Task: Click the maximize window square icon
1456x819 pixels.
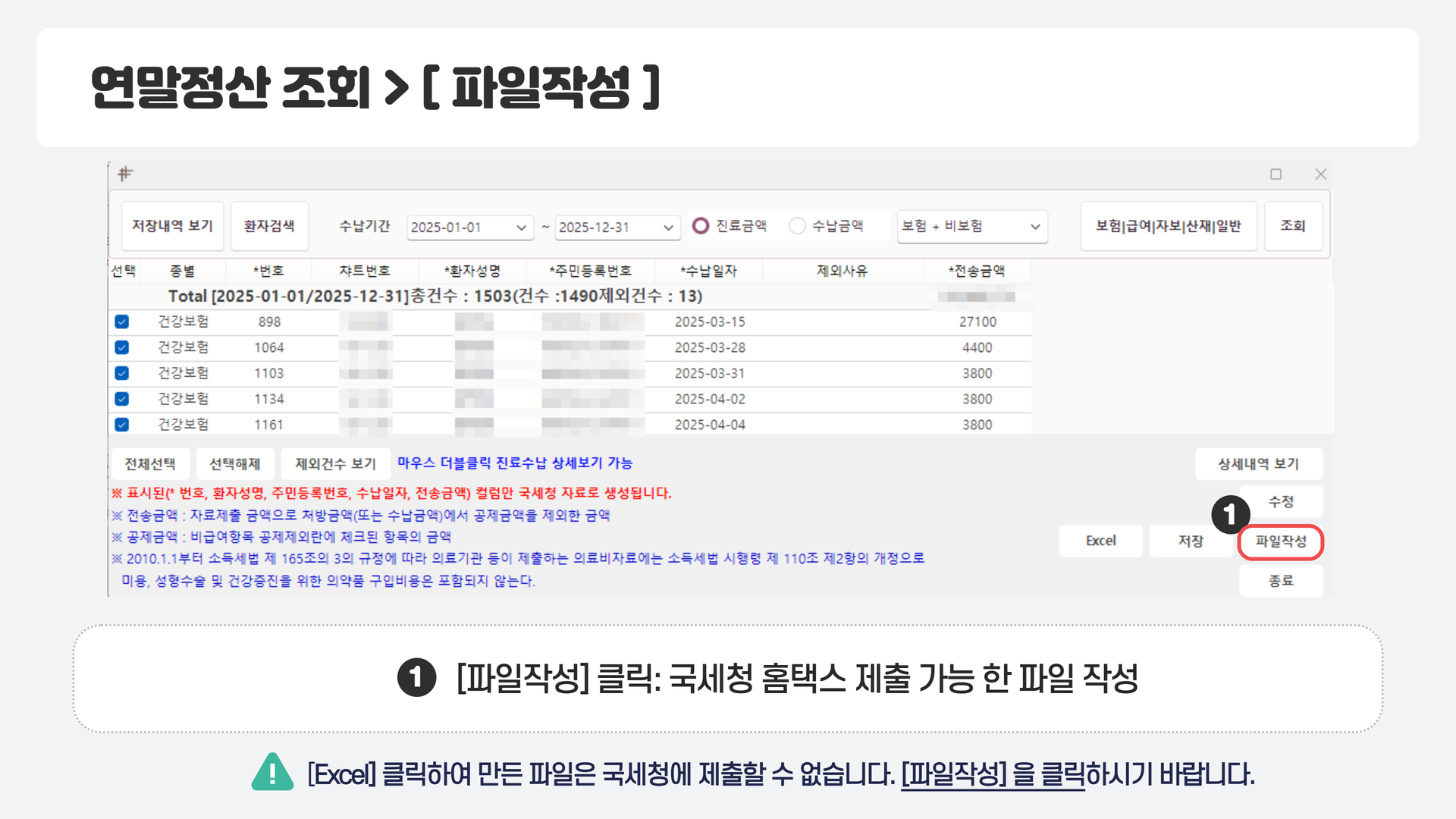Action: point(1276,174)
